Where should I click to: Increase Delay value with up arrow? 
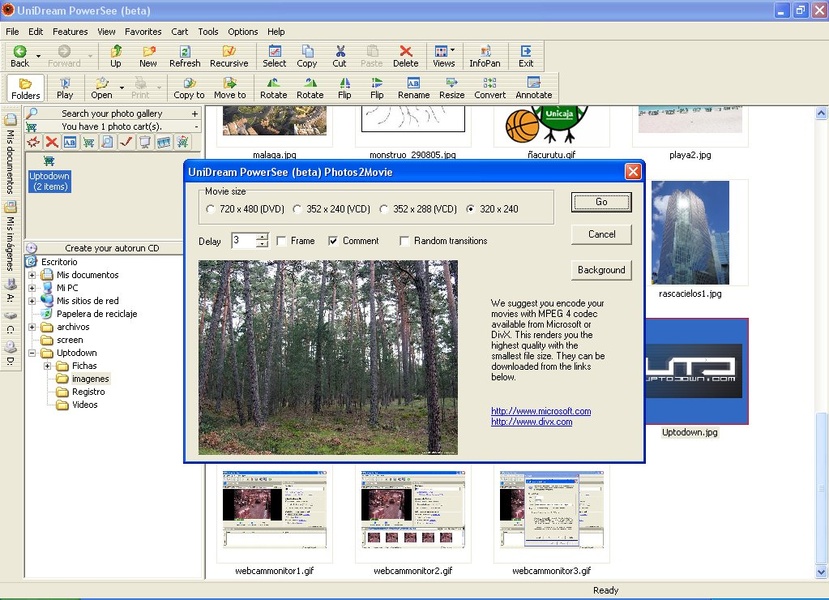tap(262, 237)
